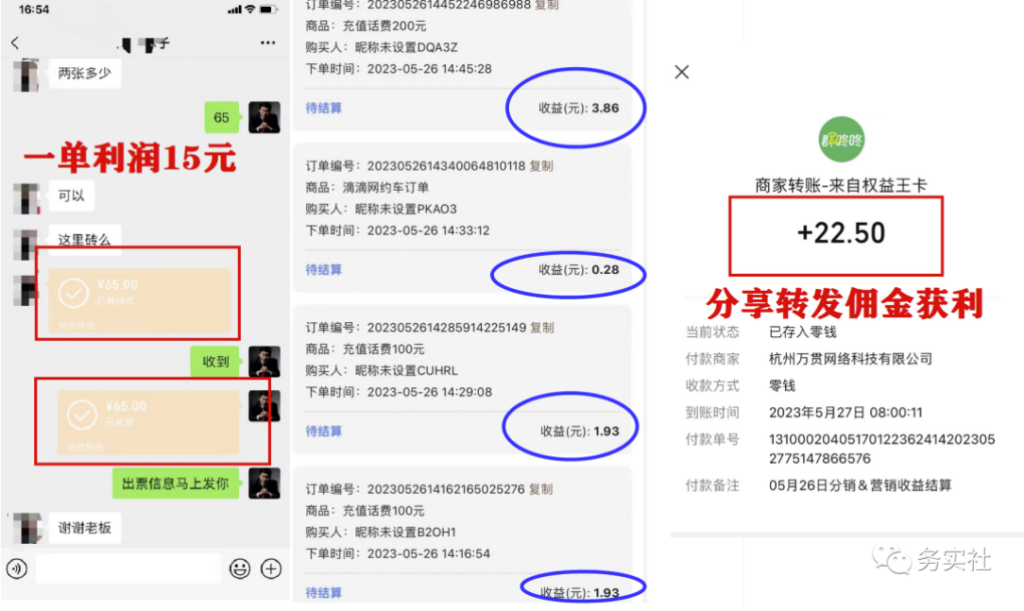Open the emoji picker in the chat bar
1024x611 pixels.
coord(240,569)
